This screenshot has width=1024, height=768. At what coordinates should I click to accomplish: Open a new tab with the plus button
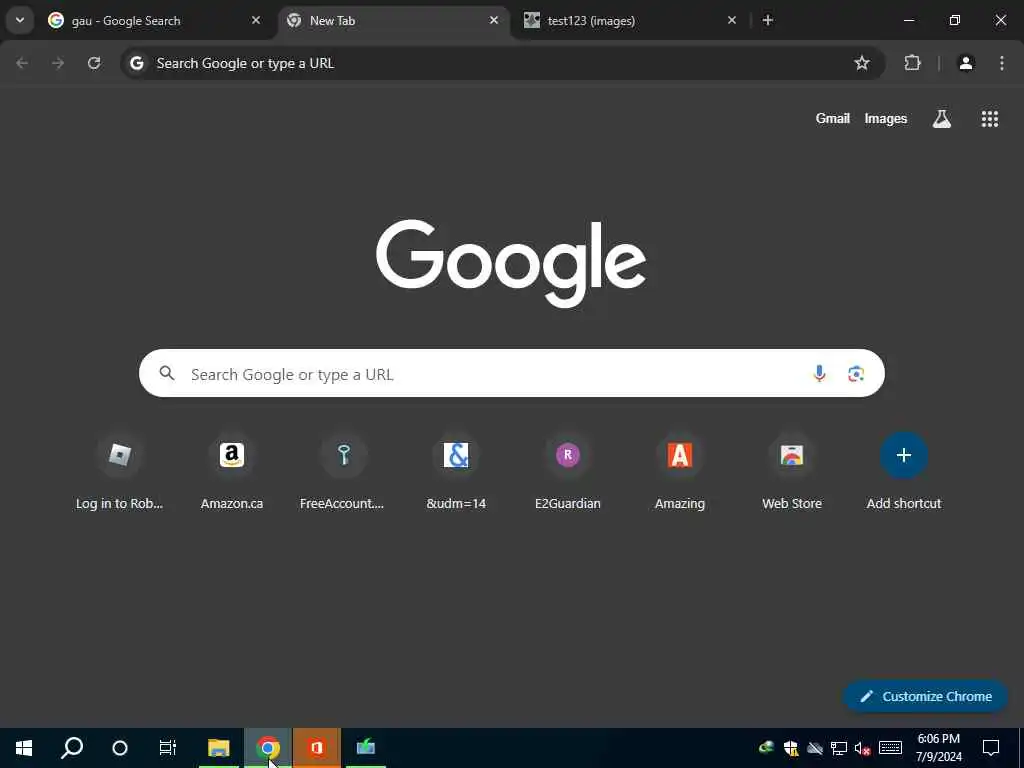pos(768,20)
